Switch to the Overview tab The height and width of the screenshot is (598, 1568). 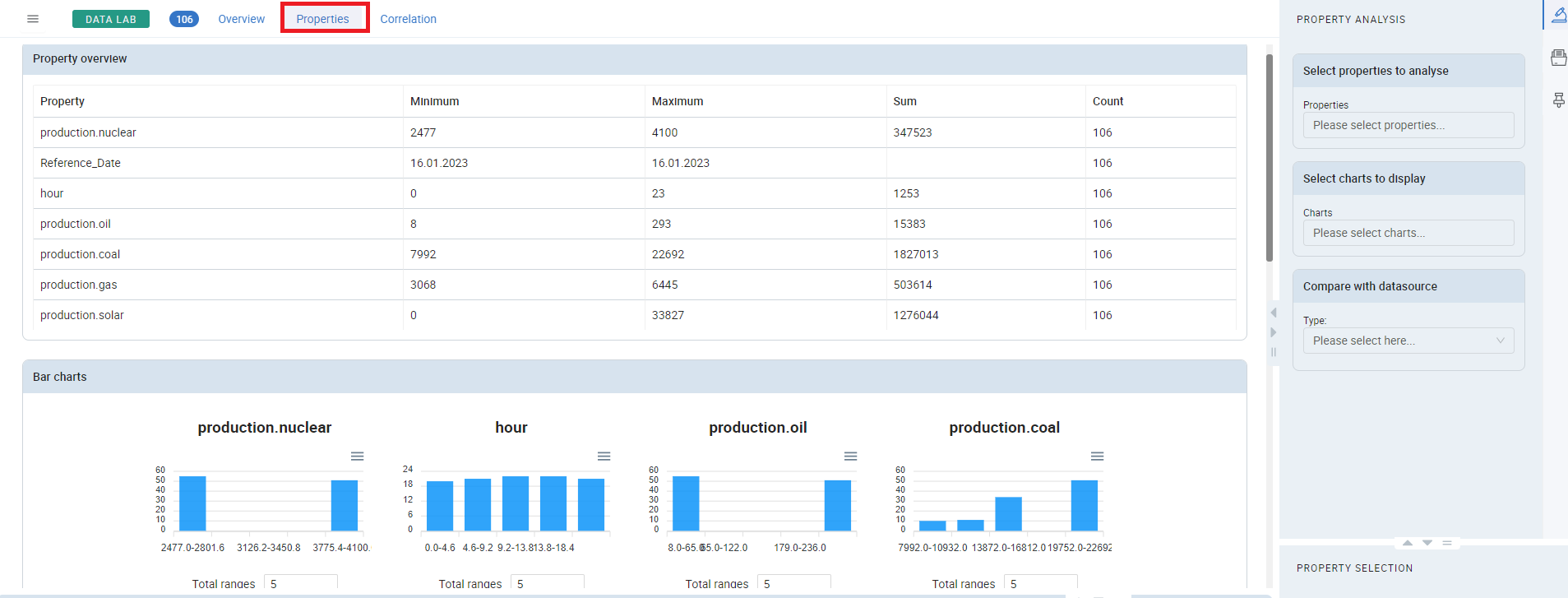coord(241,19)
